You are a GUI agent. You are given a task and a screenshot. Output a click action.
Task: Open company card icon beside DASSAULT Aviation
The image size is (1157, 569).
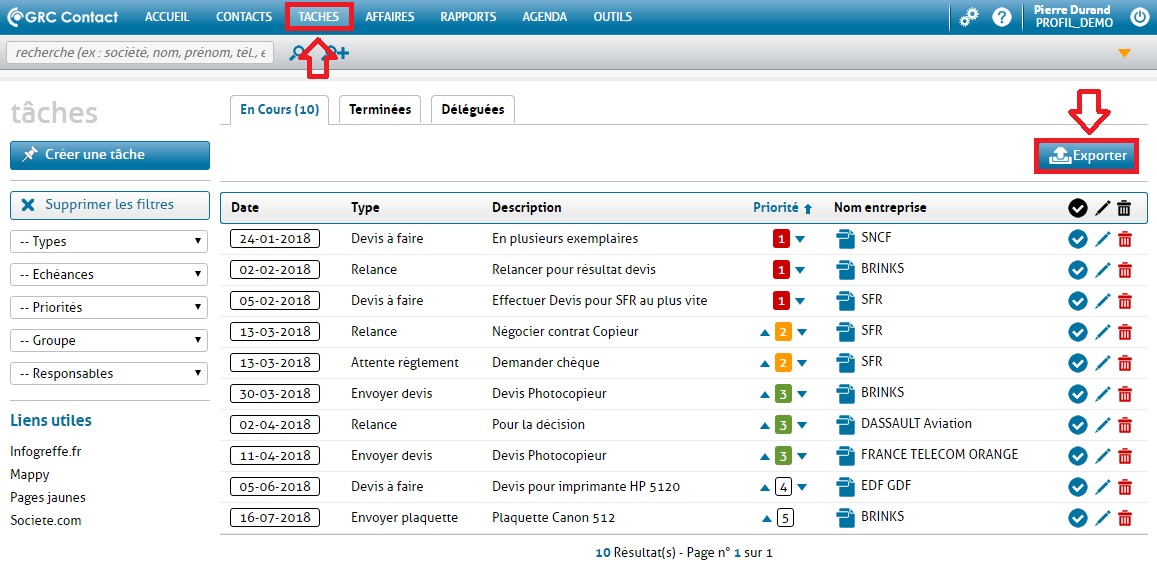pos(844,424)
